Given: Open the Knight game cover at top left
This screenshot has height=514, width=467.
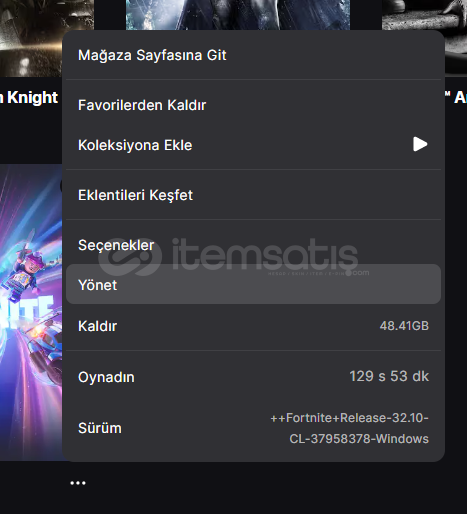Looking at the screenshot, I should click(47, 38).
